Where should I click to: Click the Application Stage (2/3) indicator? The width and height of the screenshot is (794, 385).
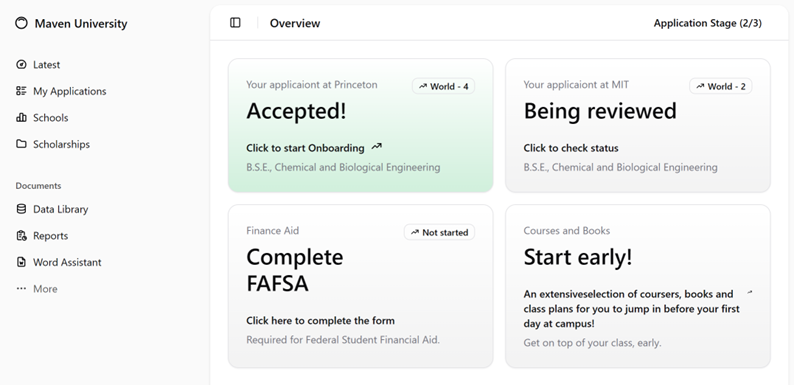[x=707, y=23]
